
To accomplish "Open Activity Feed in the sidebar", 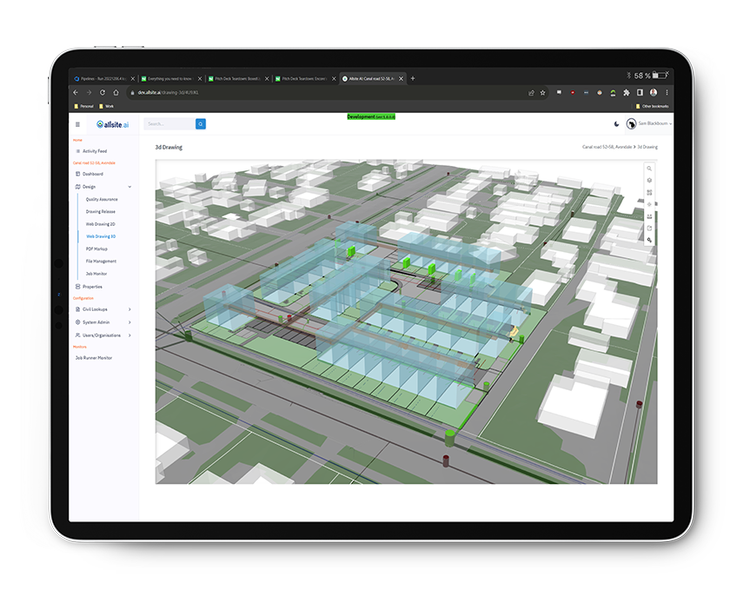I will [95, 151].
